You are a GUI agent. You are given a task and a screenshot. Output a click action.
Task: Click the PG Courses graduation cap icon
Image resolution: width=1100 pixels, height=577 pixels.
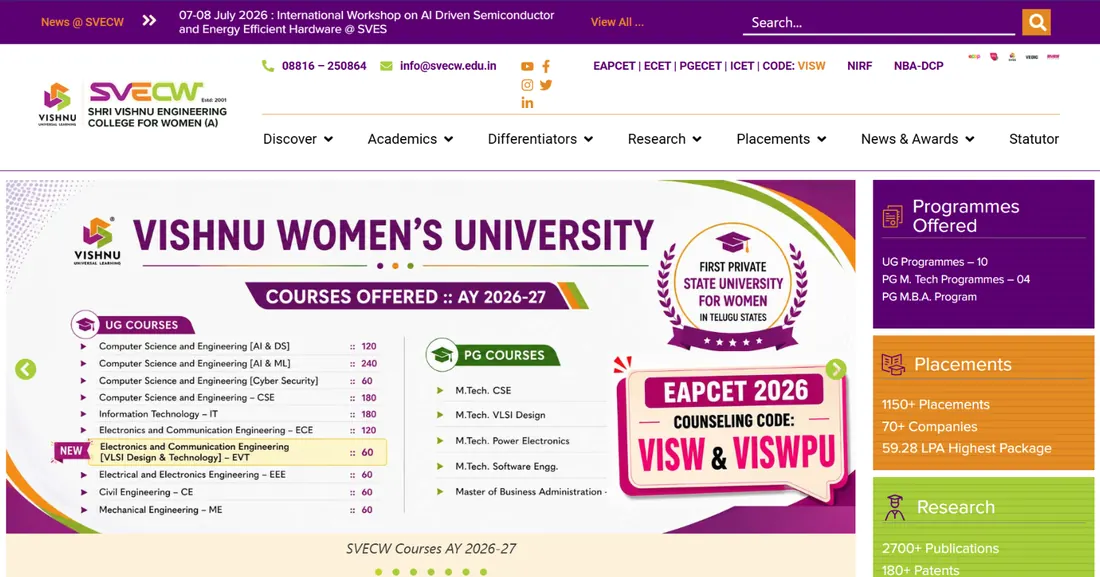[441, 355]
